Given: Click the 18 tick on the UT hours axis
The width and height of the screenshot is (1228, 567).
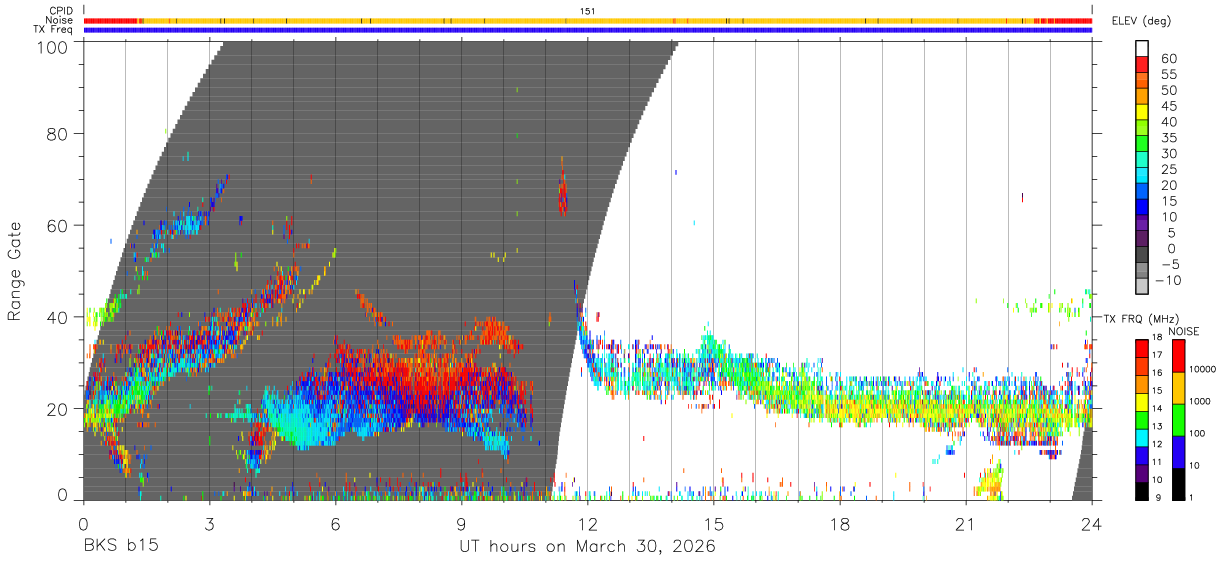Looking at the screenshot, I should (840, 525).
